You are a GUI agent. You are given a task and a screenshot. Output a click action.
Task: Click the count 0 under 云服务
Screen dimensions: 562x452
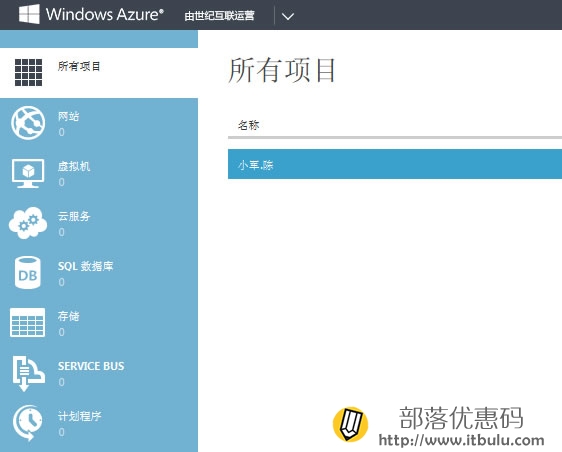tap(62, 232)
